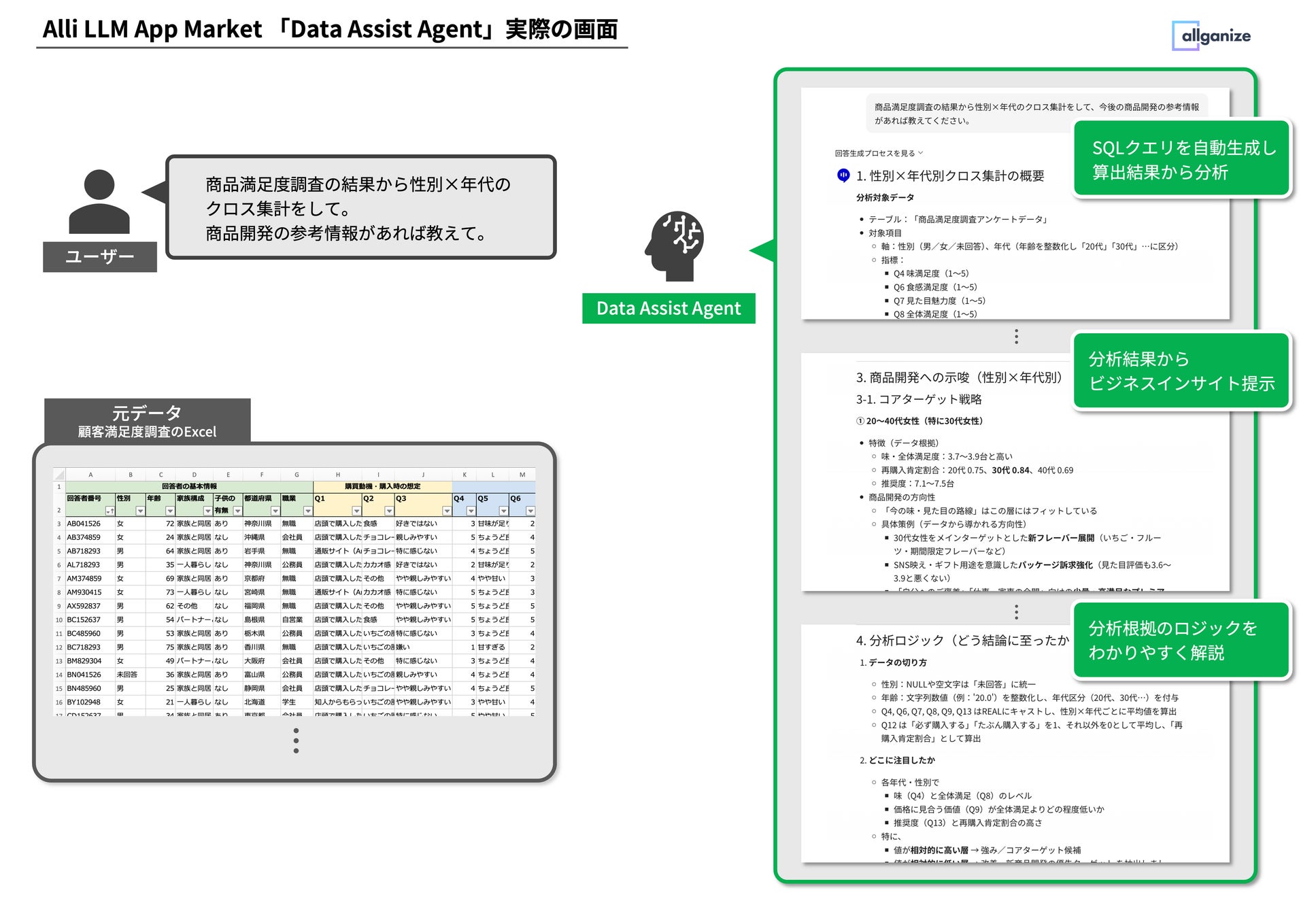Viewport: 1316px width, 918px height.
Task: Click the 元データ header label
Action: click(x=147, y=411)
